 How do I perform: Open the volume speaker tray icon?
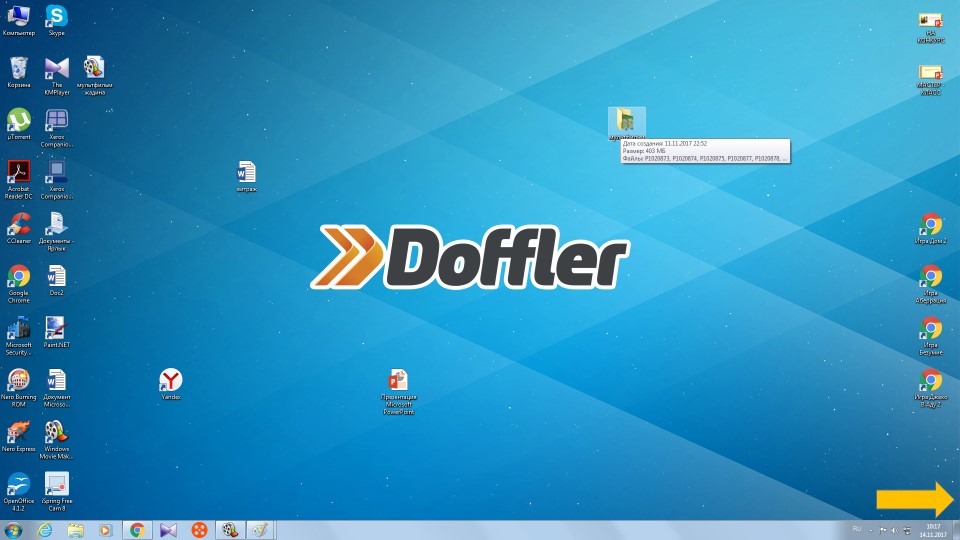click(x=894, y=530)
